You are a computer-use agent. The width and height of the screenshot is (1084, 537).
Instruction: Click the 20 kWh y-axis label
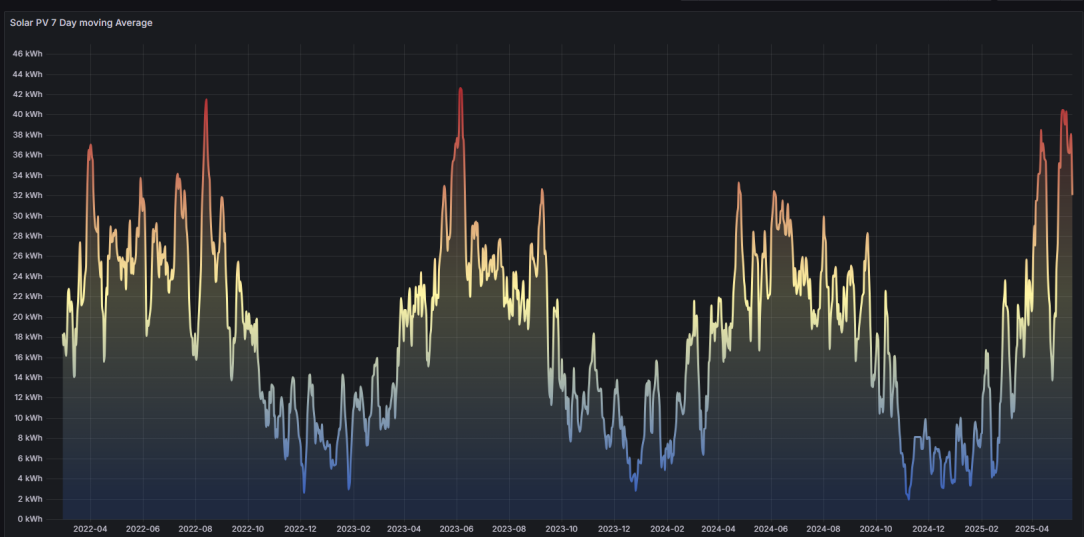click(28, 317)
